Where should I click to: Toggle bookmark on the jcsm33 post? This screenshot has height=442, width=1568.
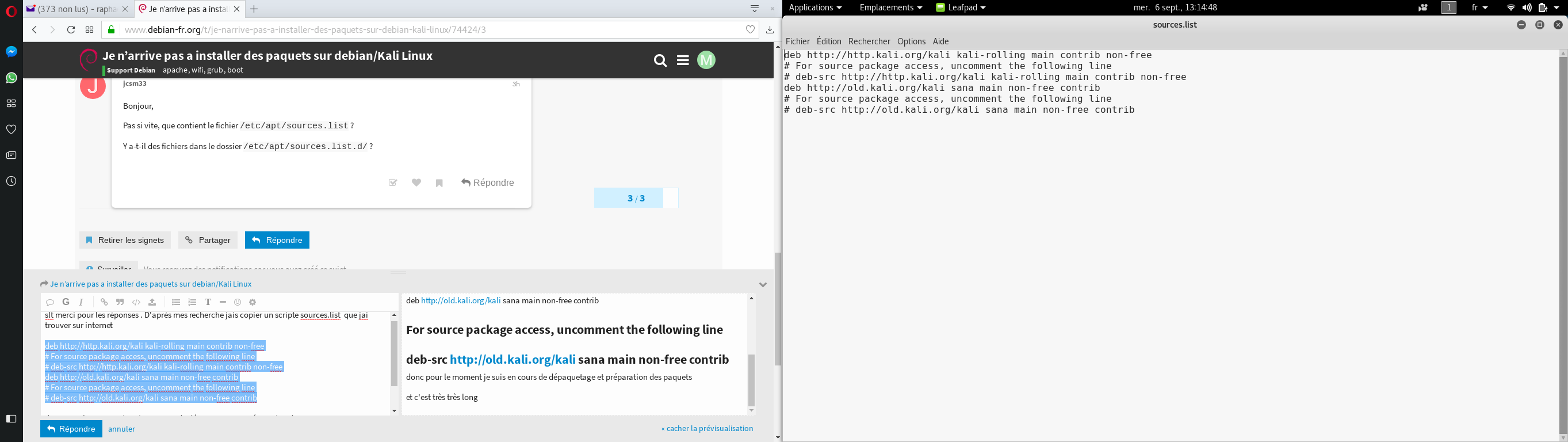[439, 183]
